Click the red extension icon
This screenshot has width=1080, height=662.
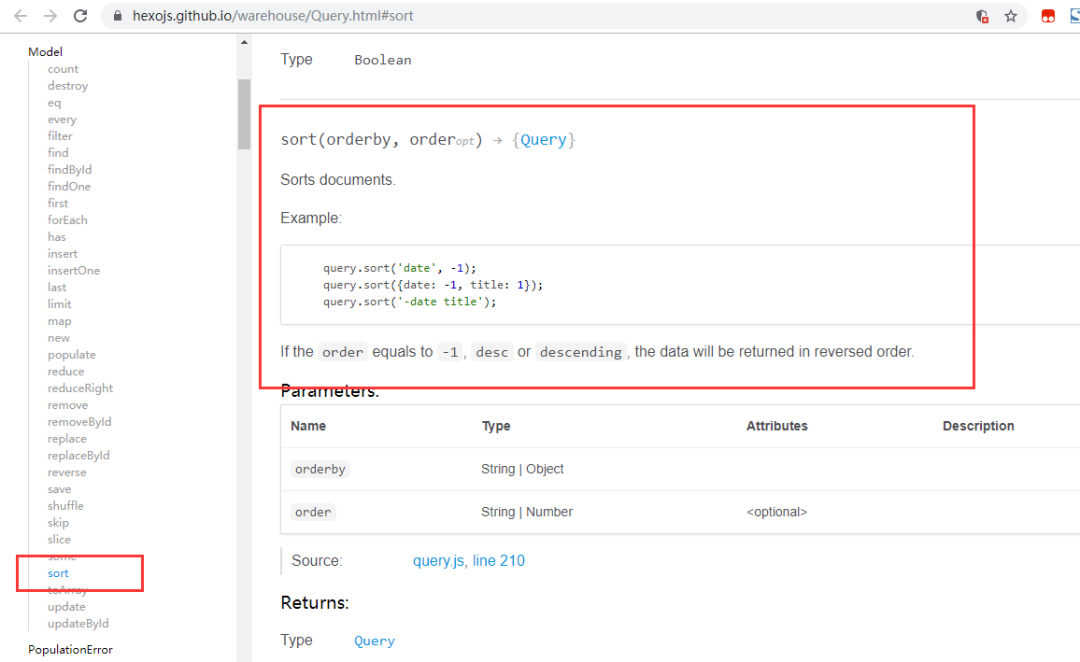point(1048,16)
